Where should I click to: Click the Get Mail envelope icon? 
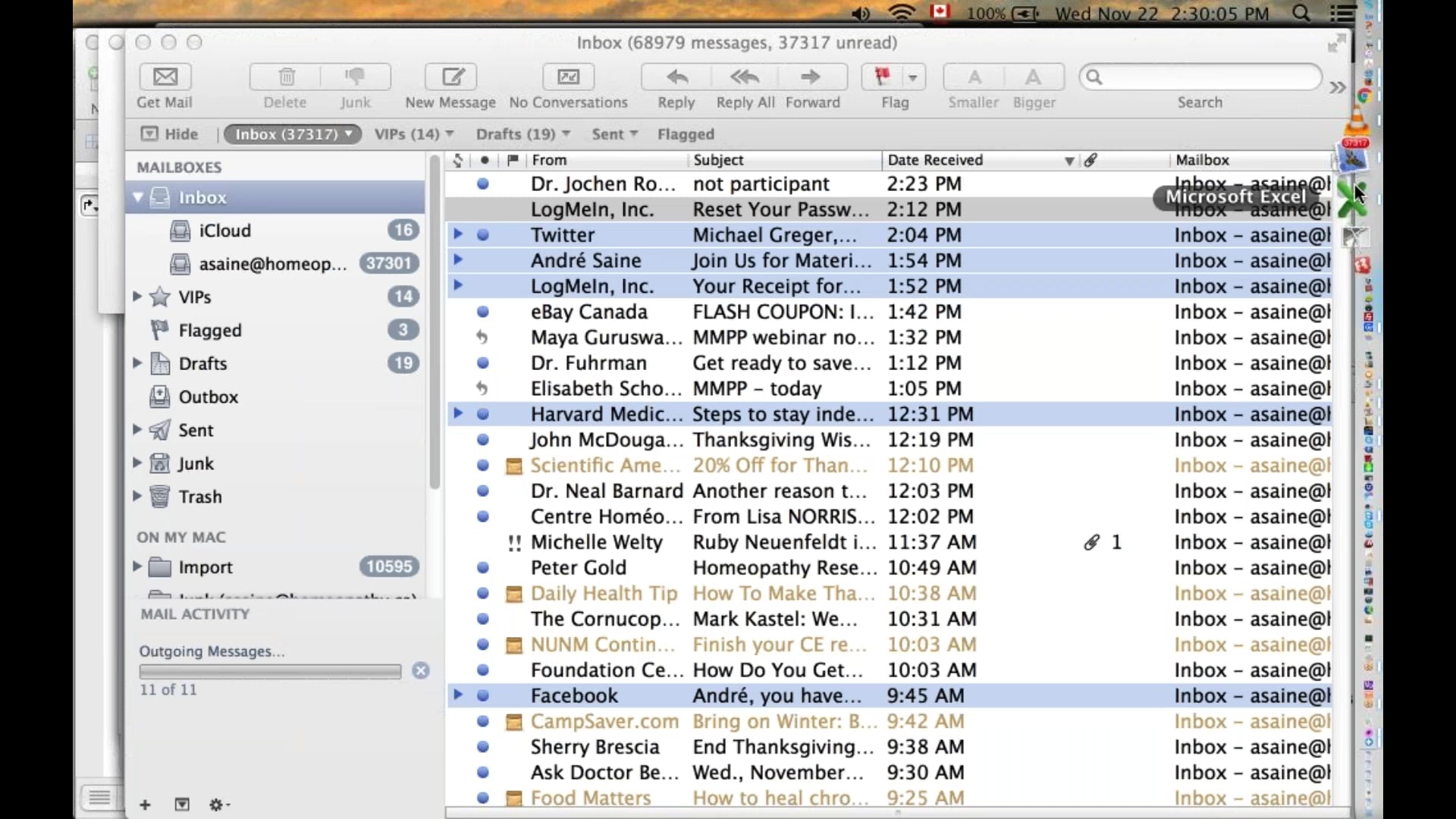click(165, 77)
